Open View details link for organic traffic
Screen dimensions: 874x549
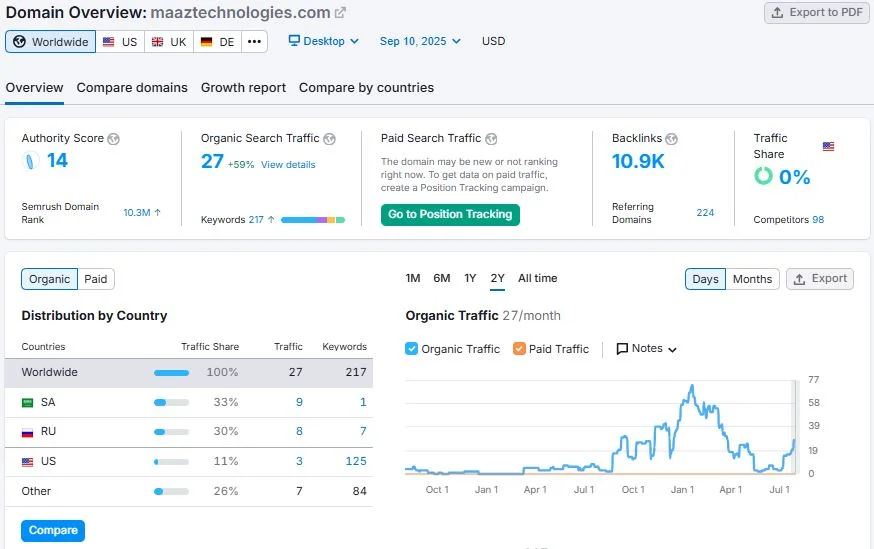coord(288,165)
